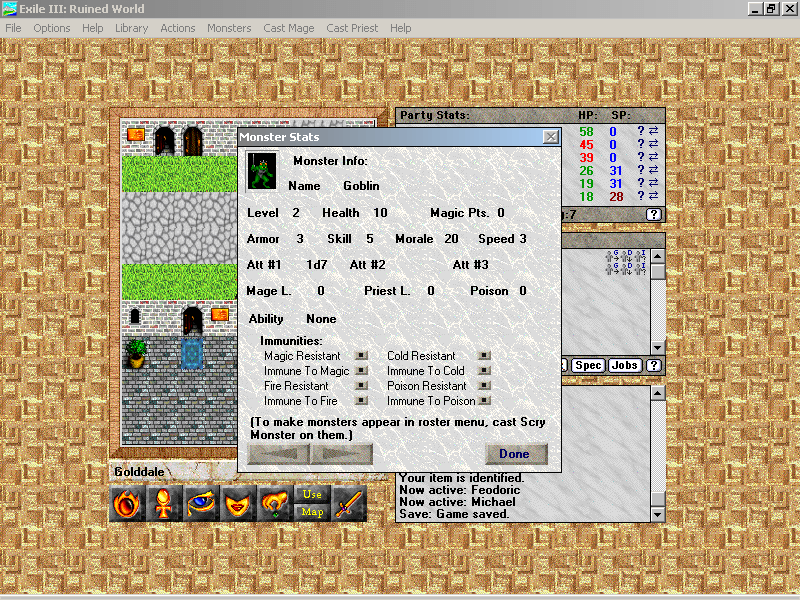This screenshot has width=800, height=600.
Task: Open the Monsters menu
Action: (x=229, y=28)
